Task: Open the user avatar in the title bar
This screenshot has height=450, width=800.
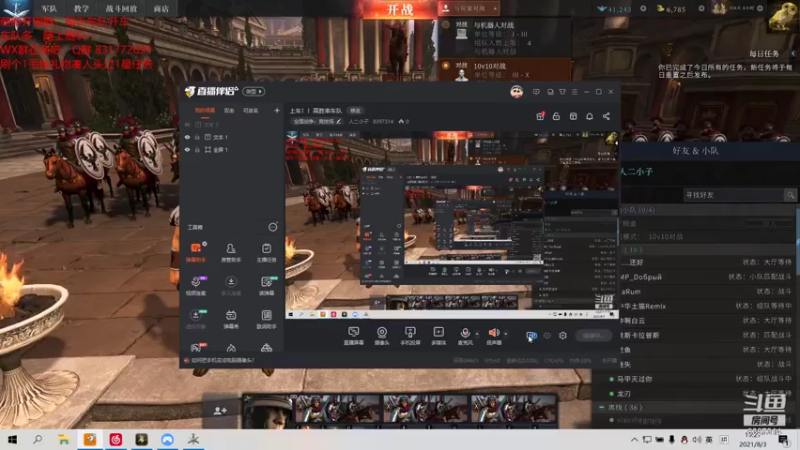Action: (x=516, y=92)
